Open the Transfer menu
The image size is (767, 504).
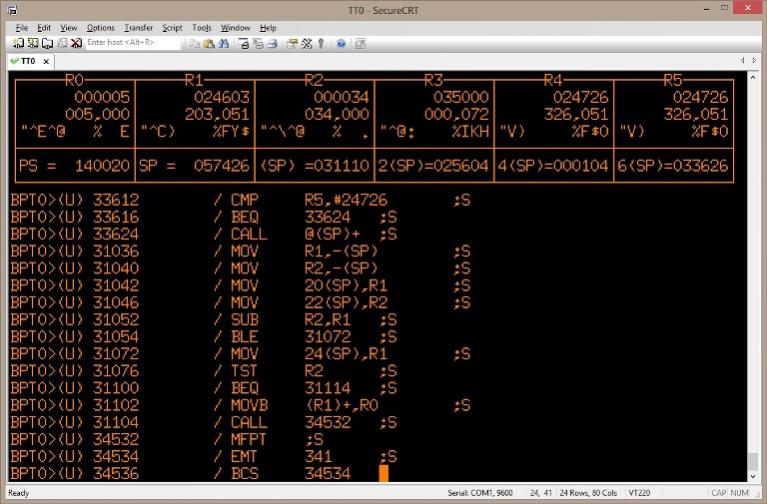[x=139, y=28]
